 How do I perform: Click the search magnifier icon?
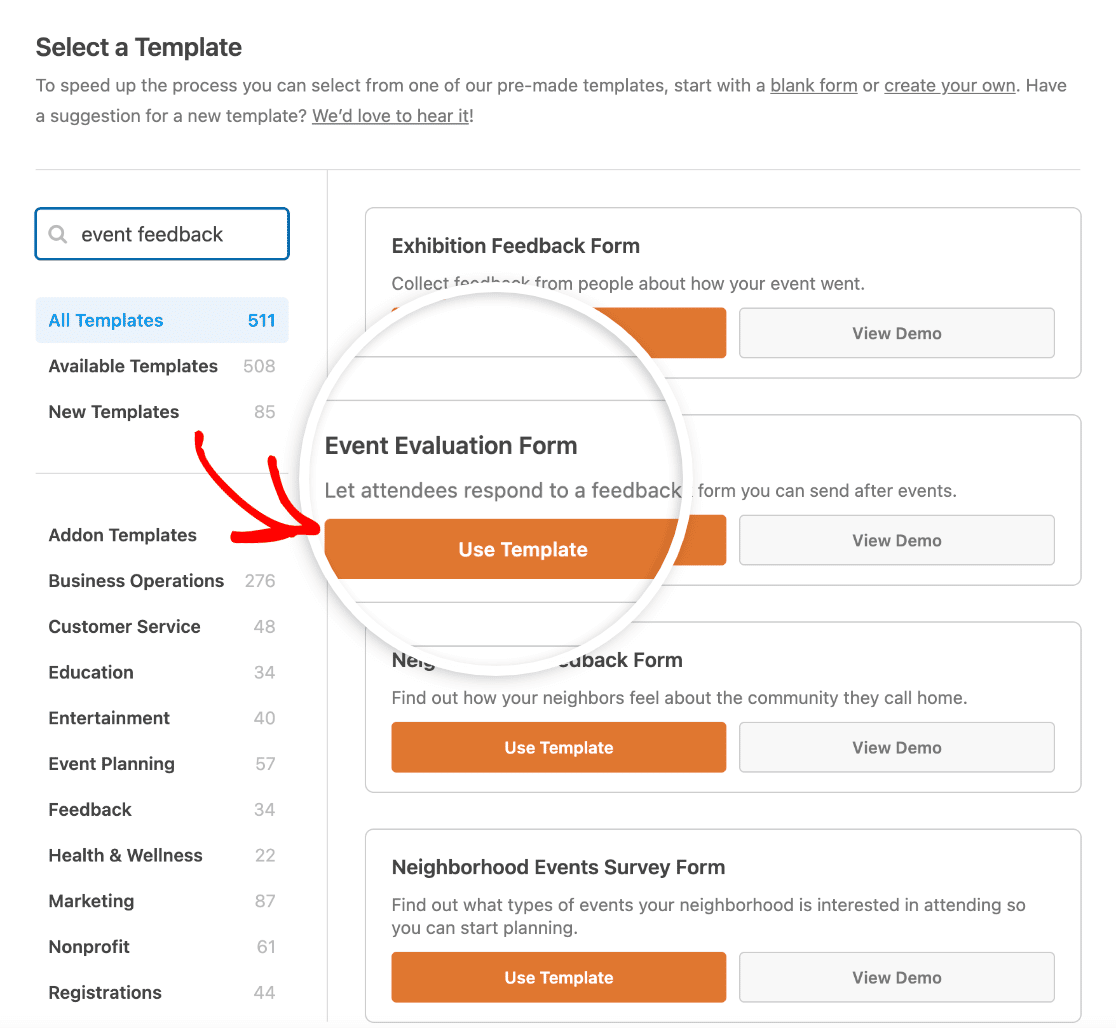58,234
